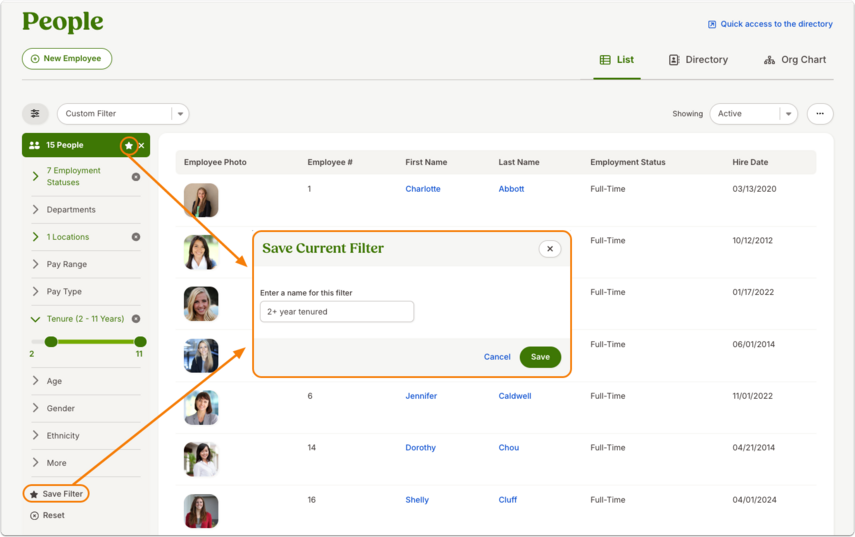Click the filter sliders icon button

[35, 113]
